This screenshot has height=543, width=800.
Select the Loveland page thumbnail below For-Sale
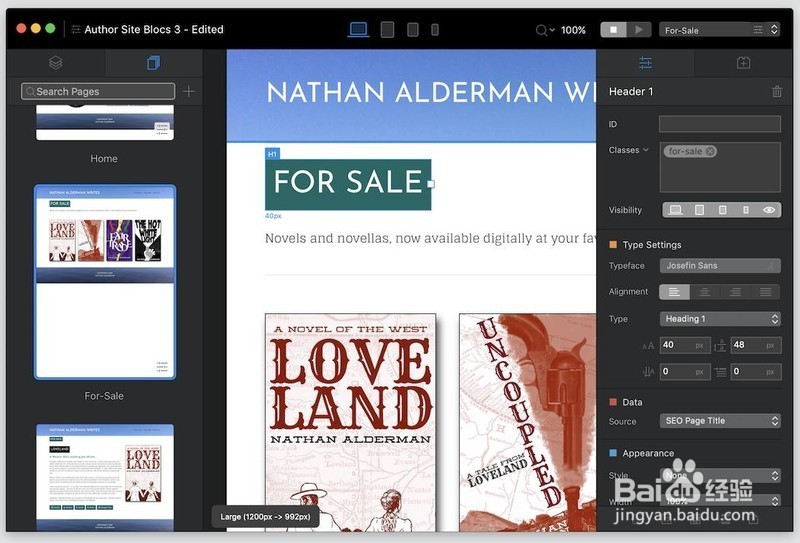point(105,478)
